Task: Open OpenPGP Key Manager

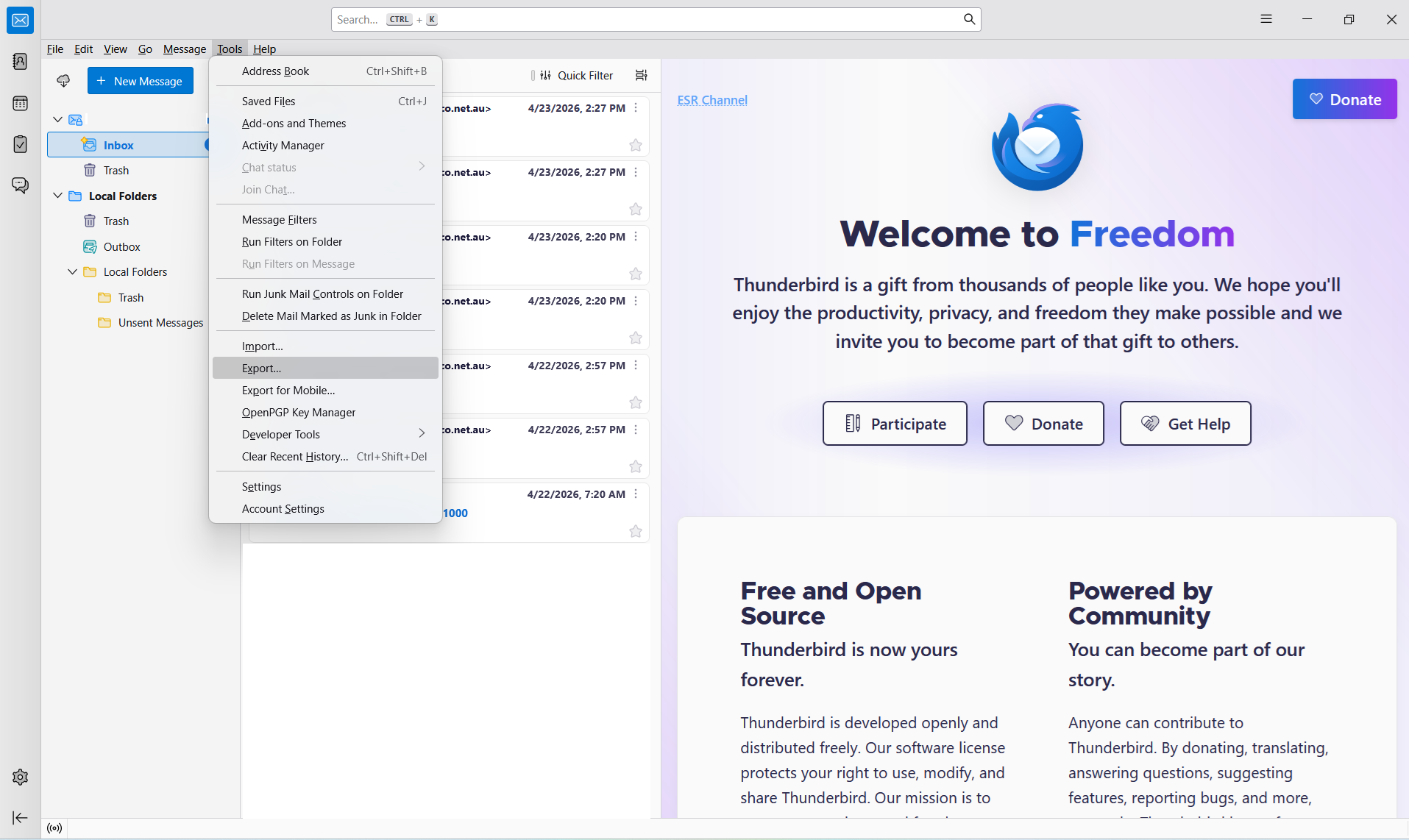Action: pos(325,412)
